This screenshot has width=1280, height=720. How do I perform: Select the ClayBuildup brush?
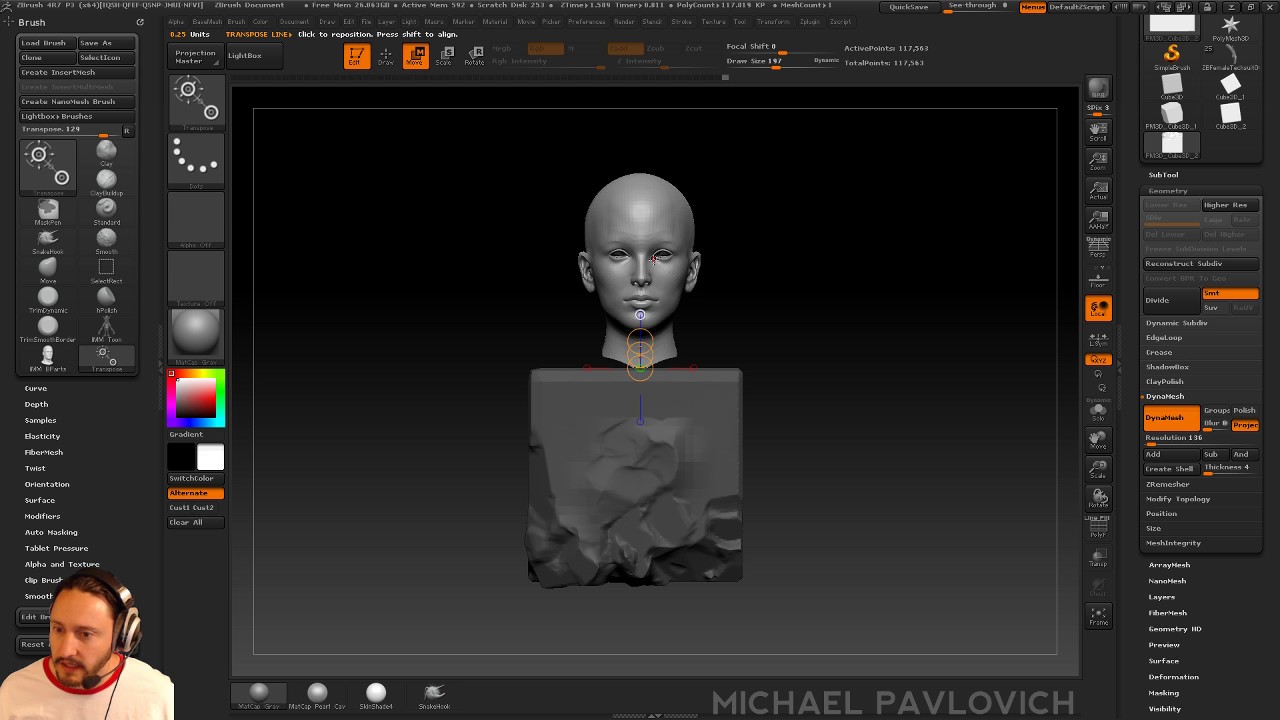[106, 182]
